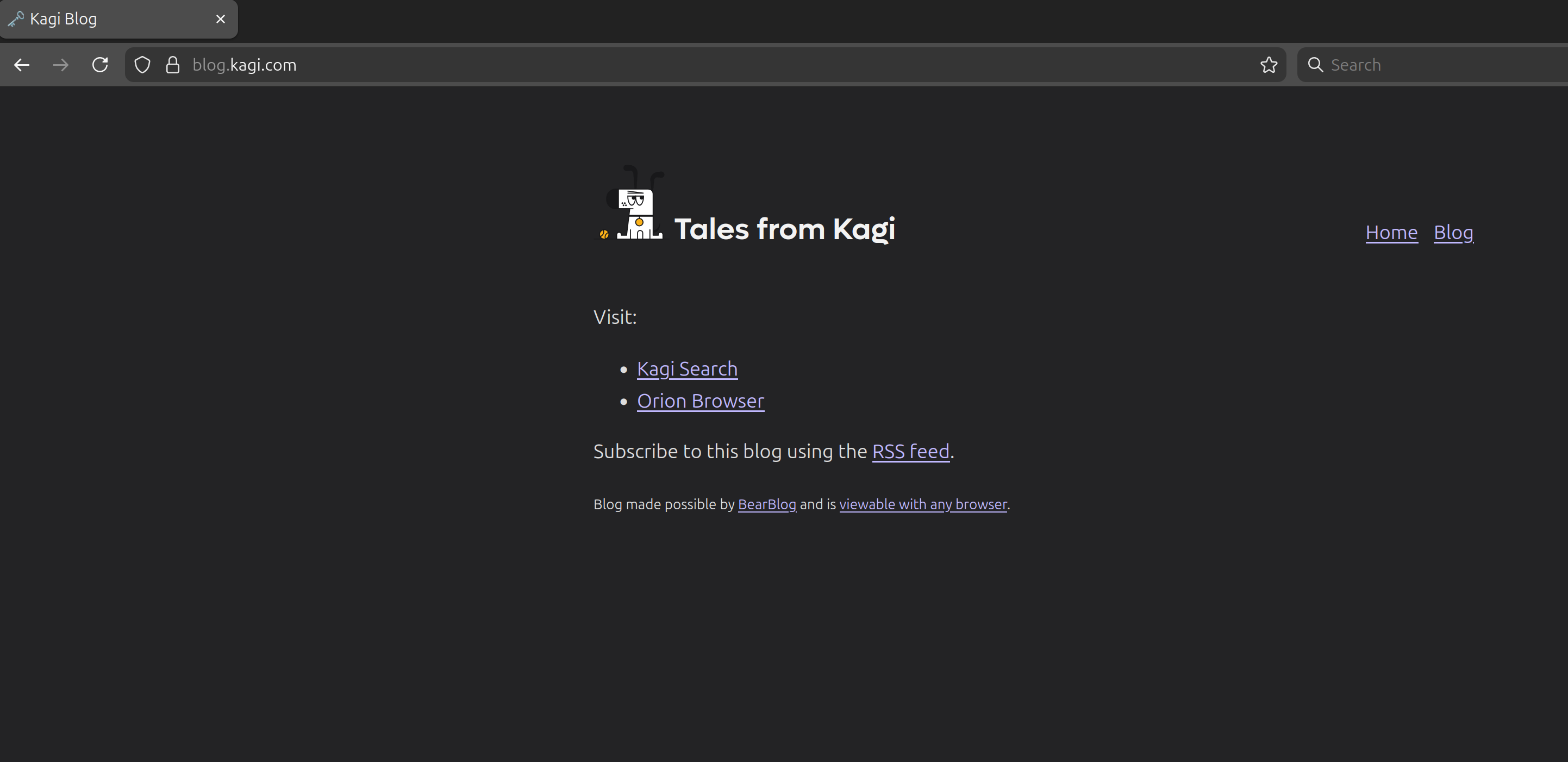
Task: Subscribe via the RSS feed link
Action: (x=910, y=451)
